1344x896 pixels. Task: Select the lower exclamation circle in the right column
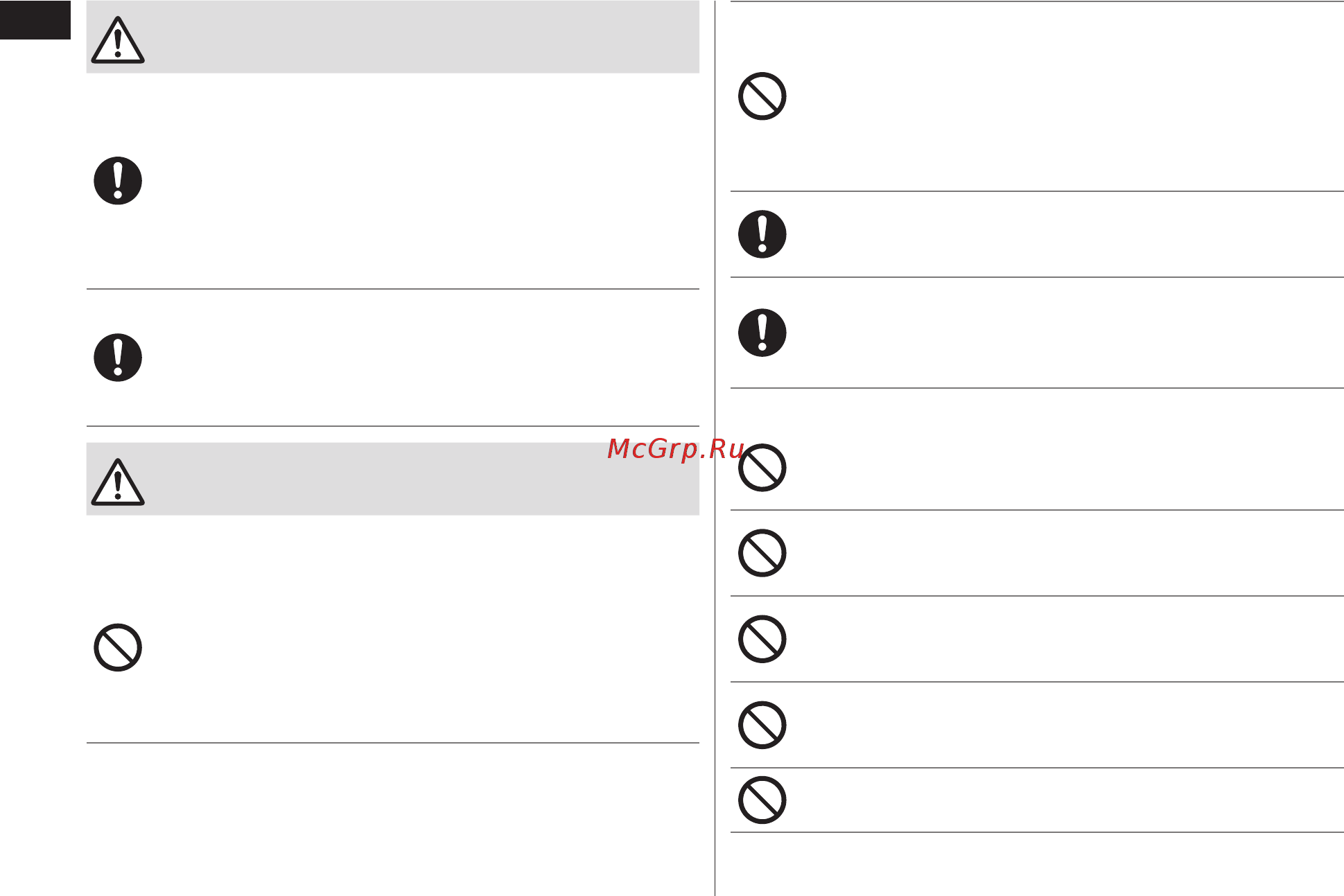762,333
